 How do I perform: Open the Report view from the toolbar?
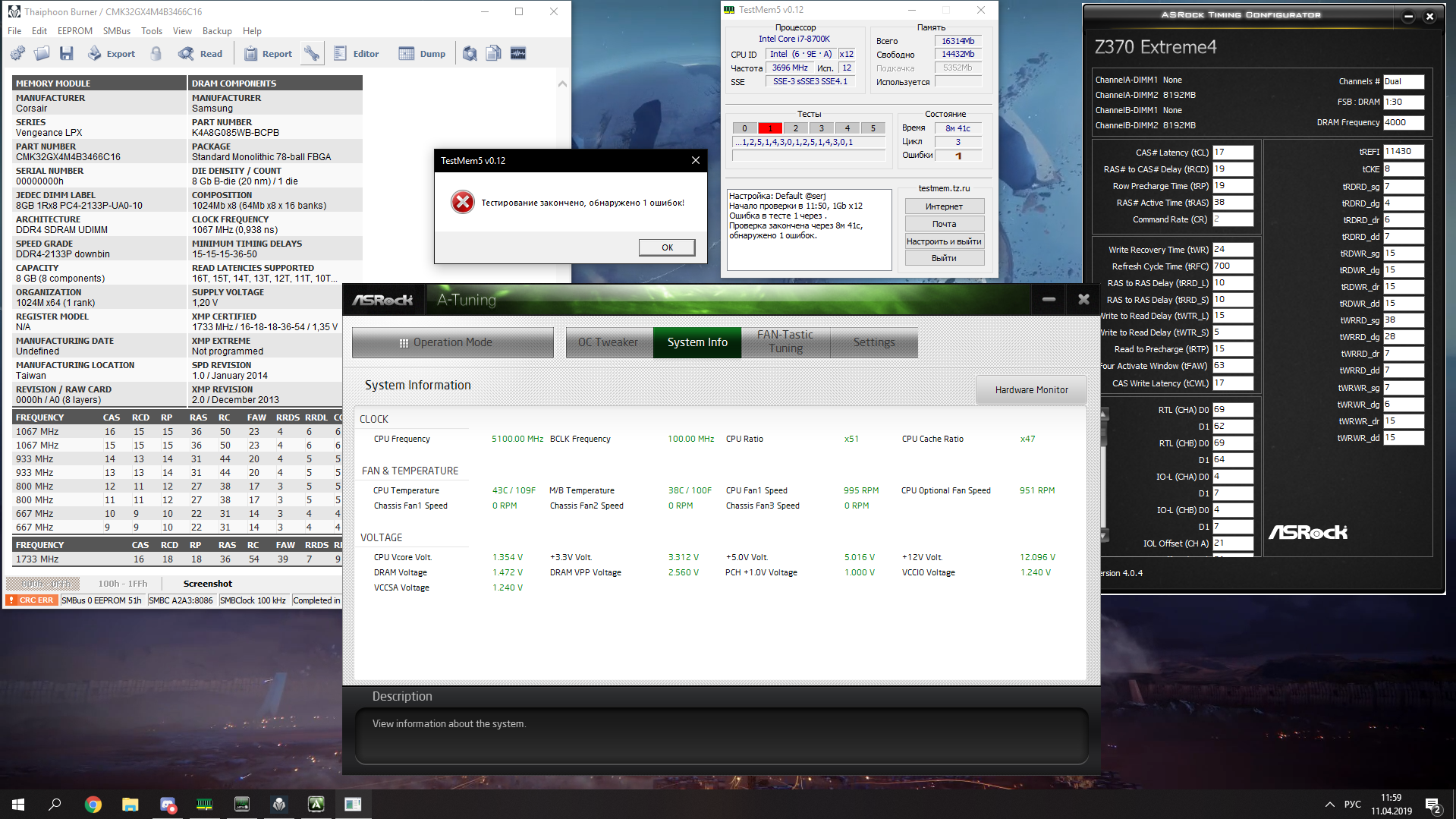point(268,53)
